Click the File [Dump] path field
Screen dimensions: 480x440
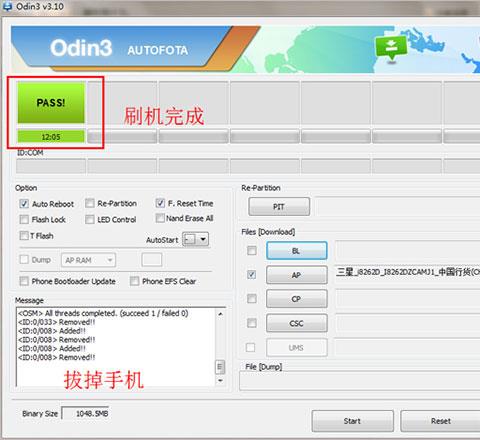[x=360, y=381]
